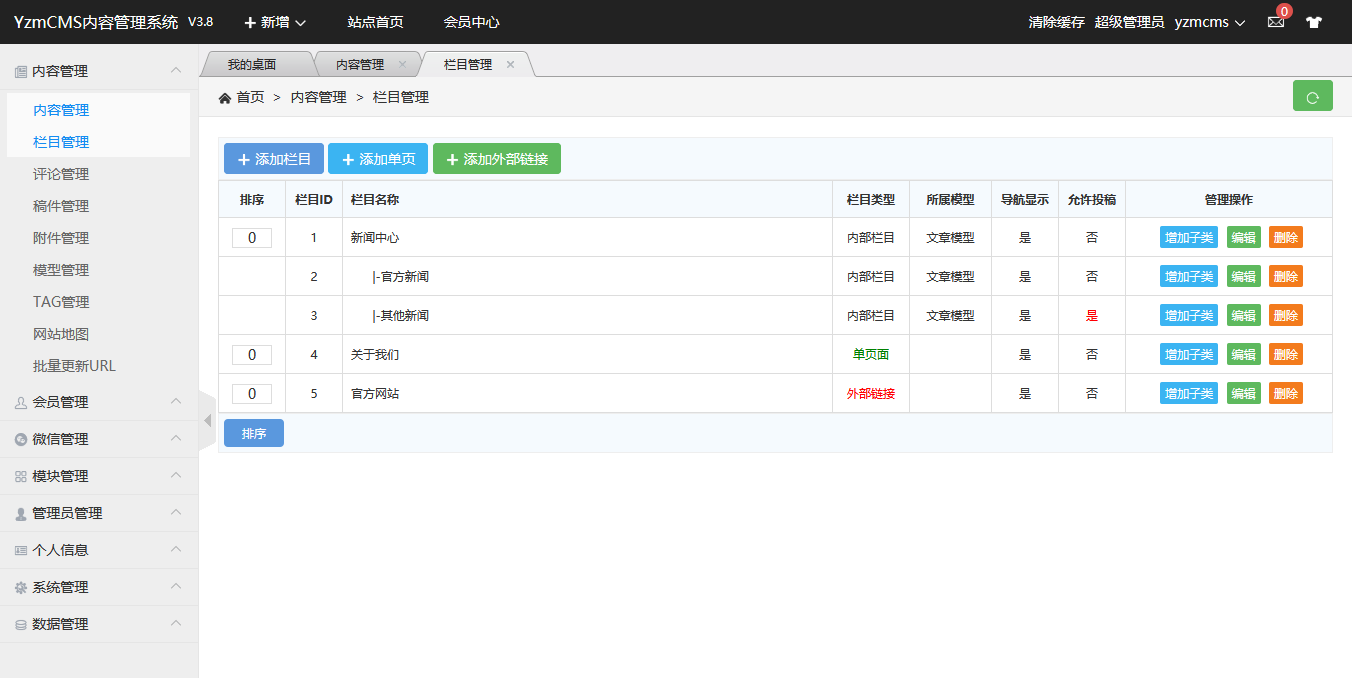Open the envelope messages icon
Image resolution: width=1352 pixels, height=678 pixels.
pos(1276,22)
